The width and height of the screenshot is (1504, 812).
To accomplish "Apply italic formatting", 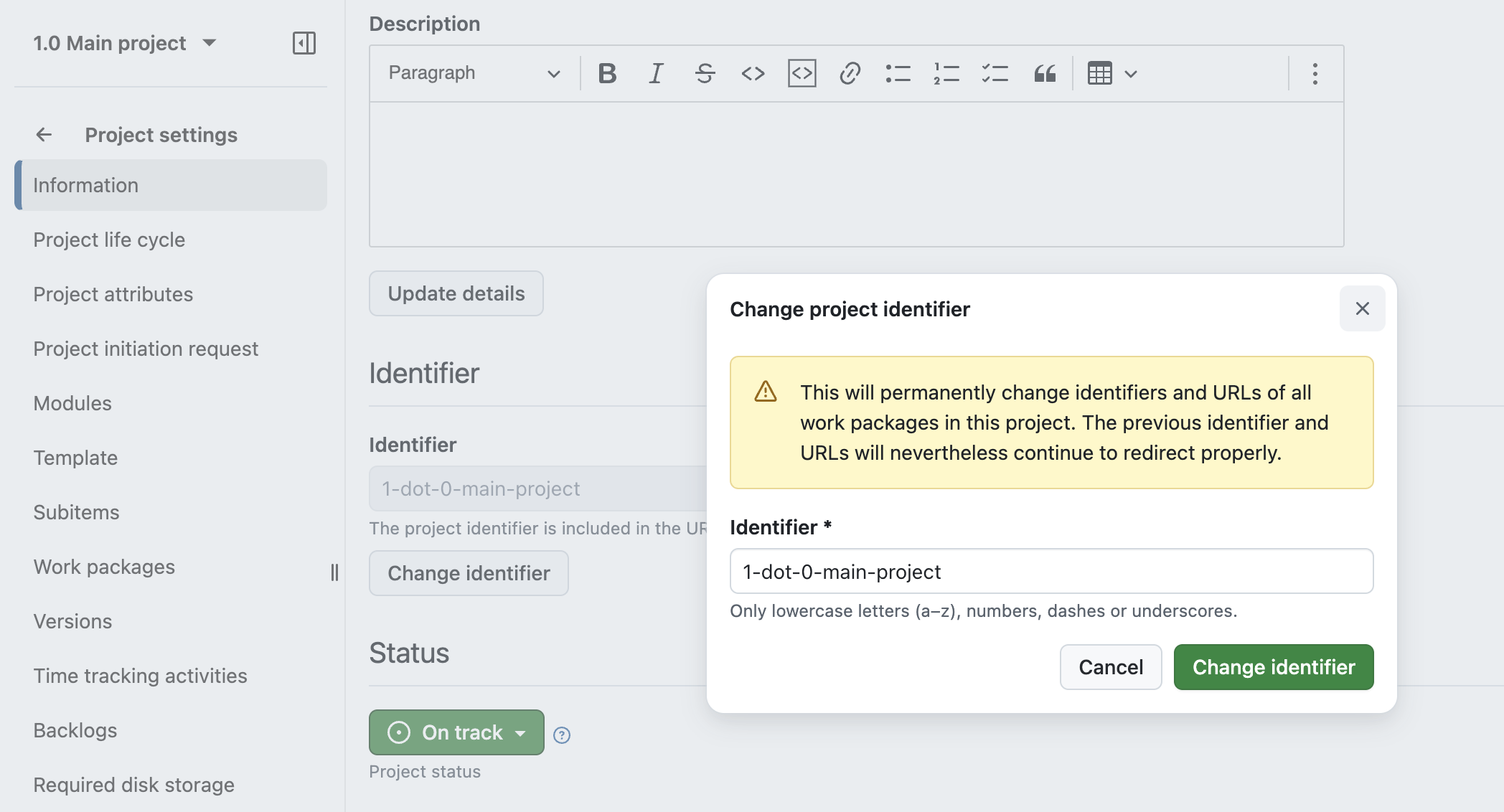I will (655, 72).
